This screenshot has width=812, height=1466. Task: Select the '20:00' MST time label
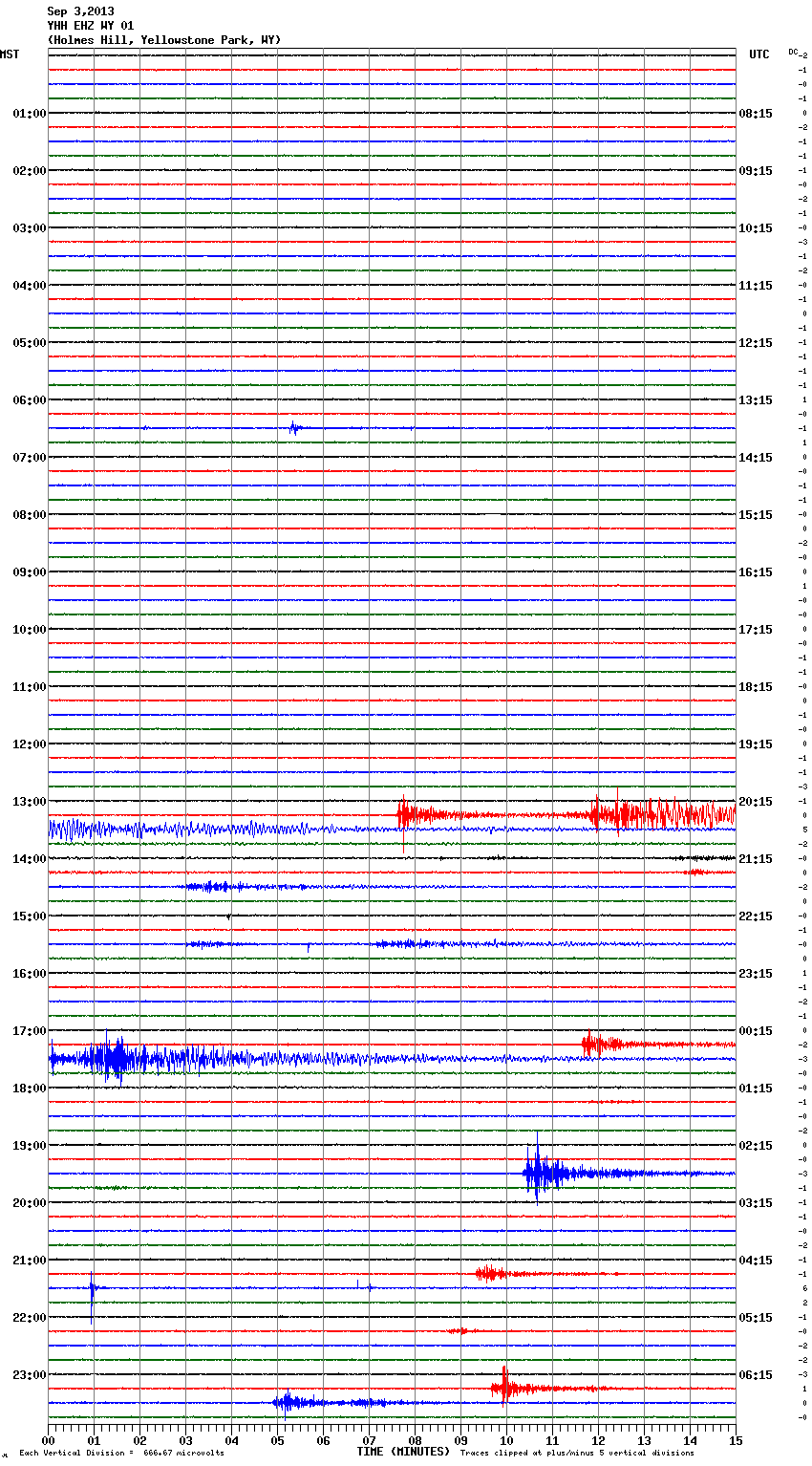[x=30, y=1203]
